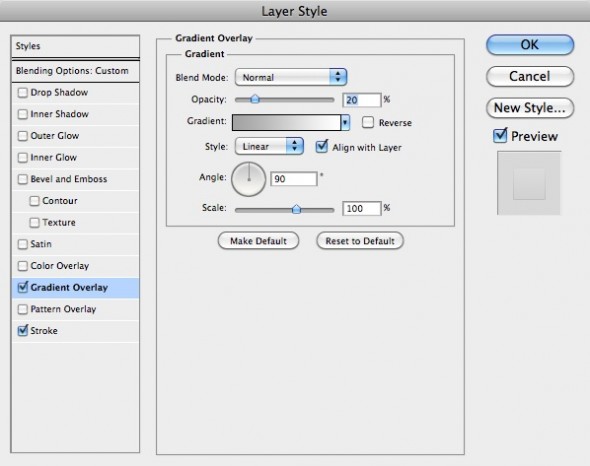The width and height of the screenshot is (590, 466).
Task: Click the angle dial control
Action: pos(248,179)
